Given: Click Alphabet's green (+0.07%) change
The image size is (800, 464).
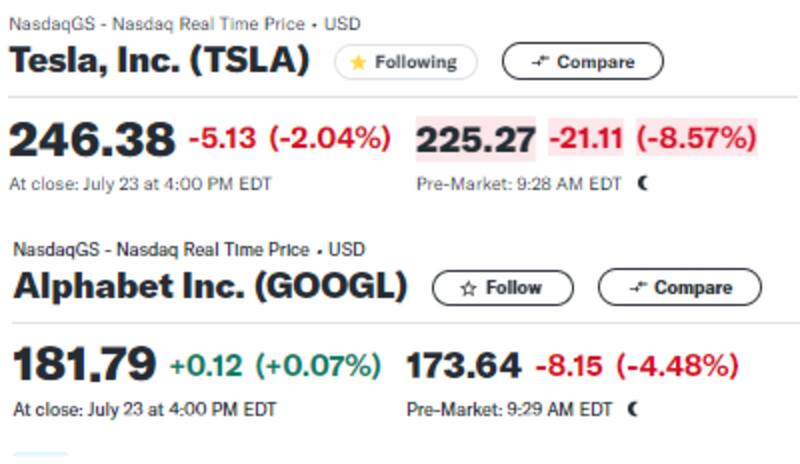Looking at the screenshot, I should tap(318, 365).
